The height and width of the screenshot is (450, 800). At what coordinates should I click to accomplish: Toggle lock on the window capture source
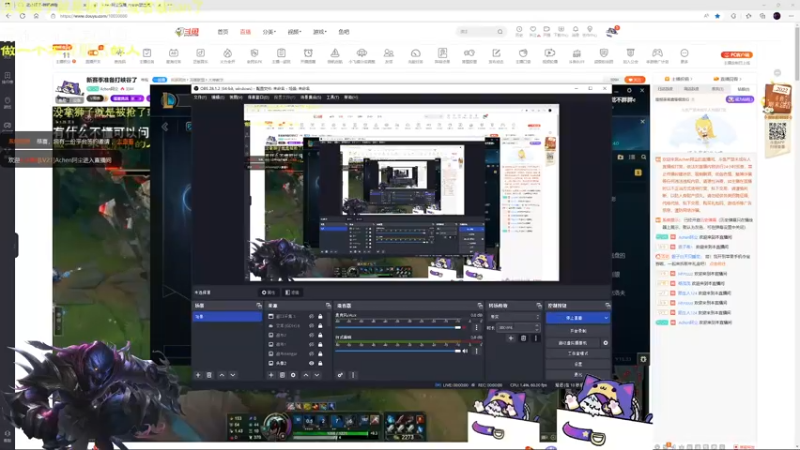(320, 317)
